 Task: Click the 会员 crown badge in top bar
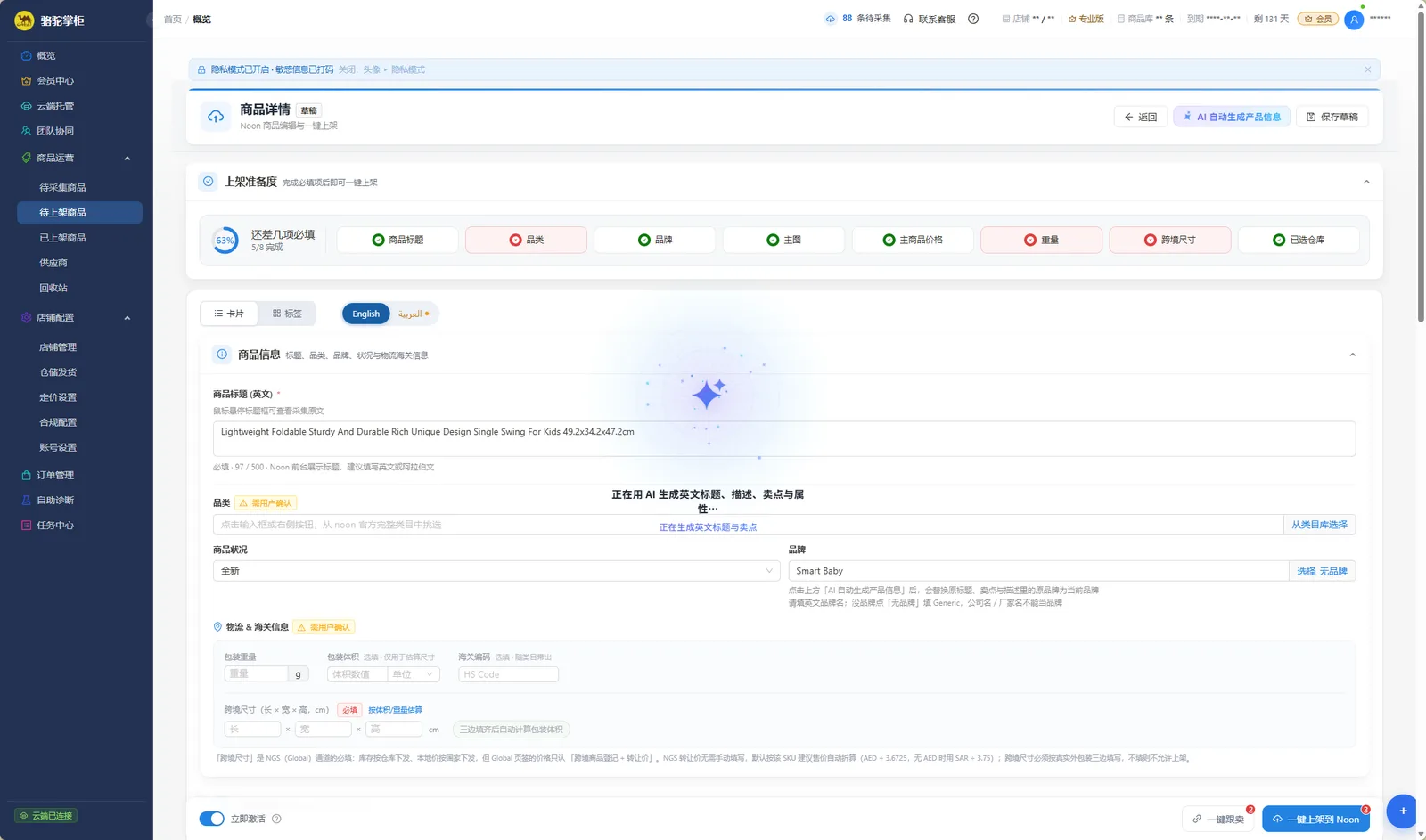click(1318, 19)
